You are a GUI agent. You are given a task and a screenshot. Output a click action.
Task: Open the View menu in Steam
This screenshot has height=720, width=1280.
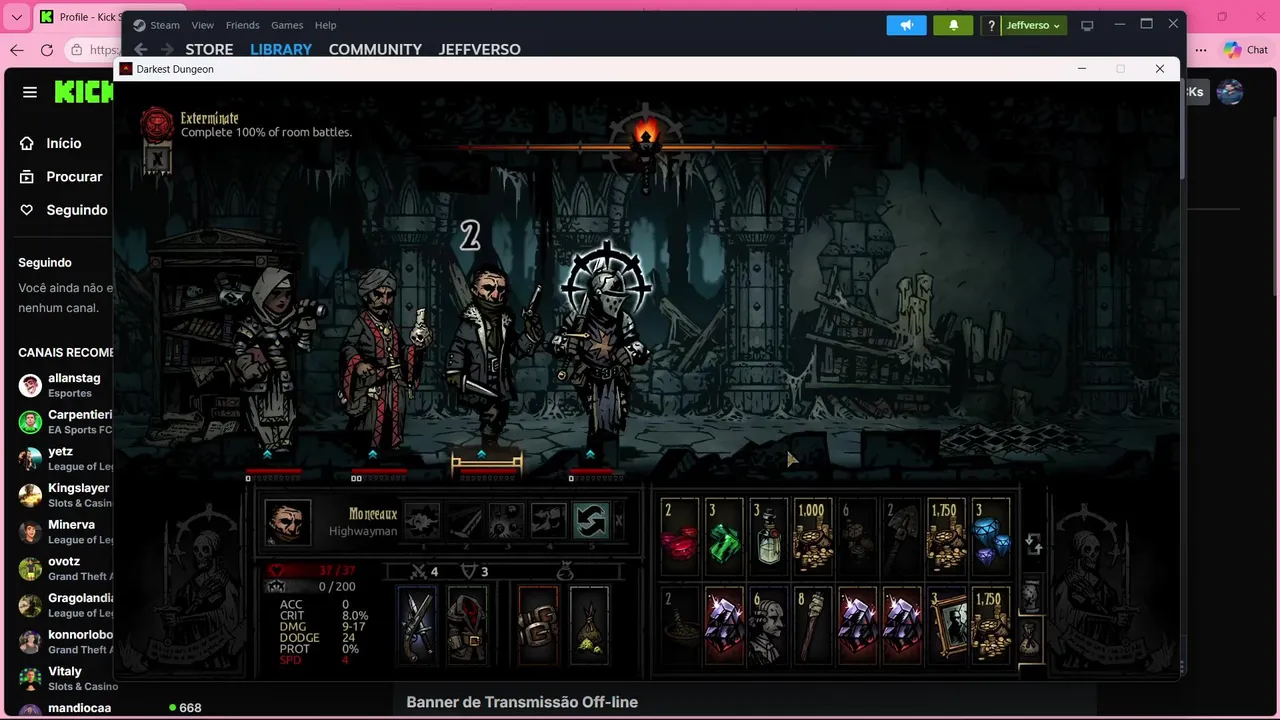[203, 25]
